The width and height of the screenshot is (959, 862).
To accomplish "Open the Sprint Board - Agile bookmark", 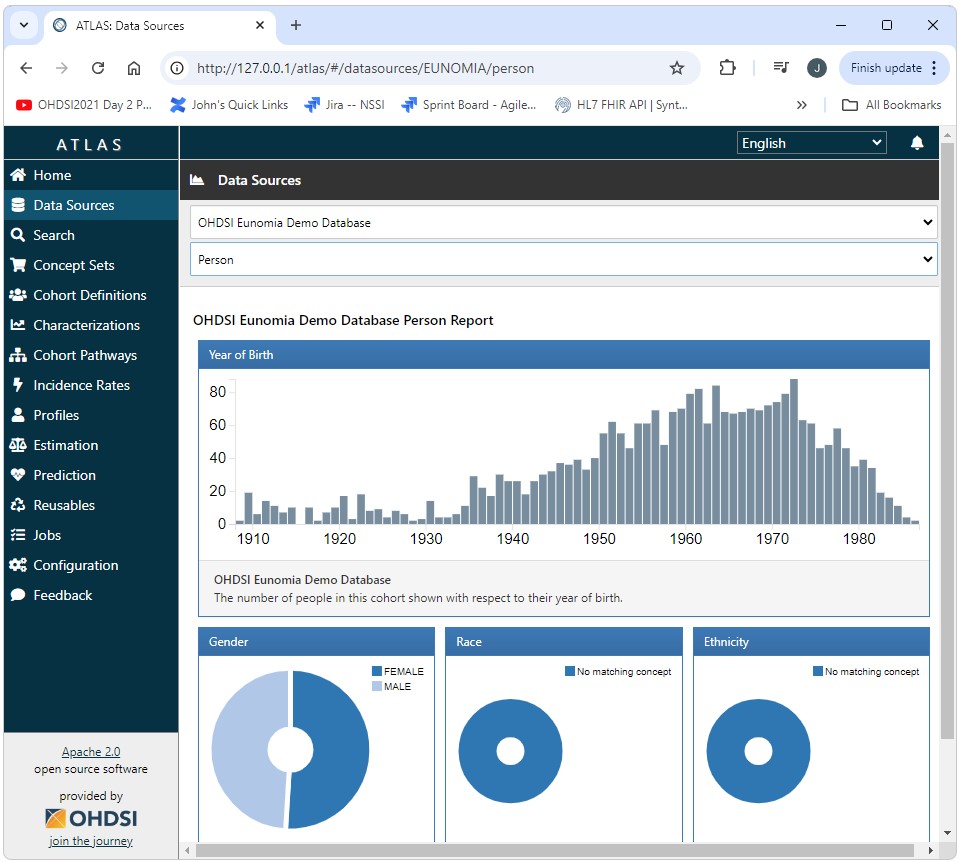I will click(468, 105).
